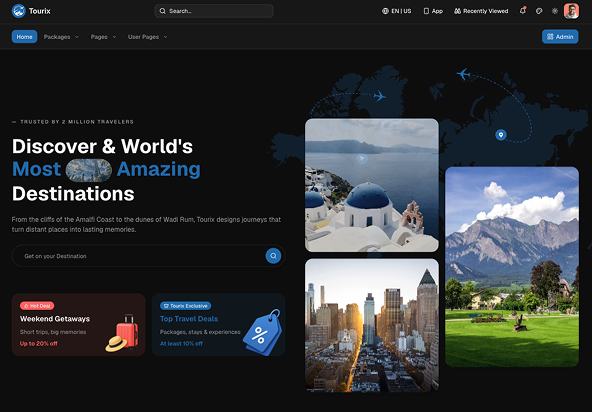This screenshot has width=592, height=412.
Task: Click the airplane icon near the pin route
Action: (x=464, y=73)
